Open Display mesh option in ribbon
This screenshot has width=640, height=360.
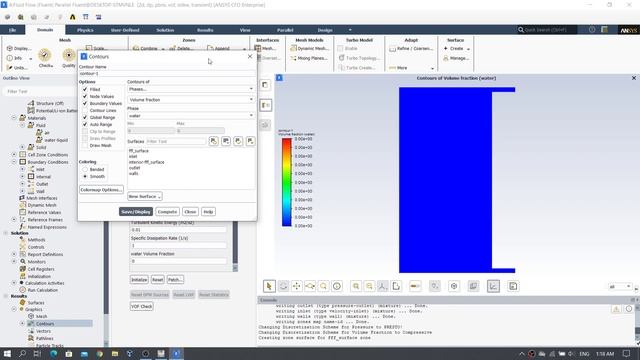click(19, 48)
